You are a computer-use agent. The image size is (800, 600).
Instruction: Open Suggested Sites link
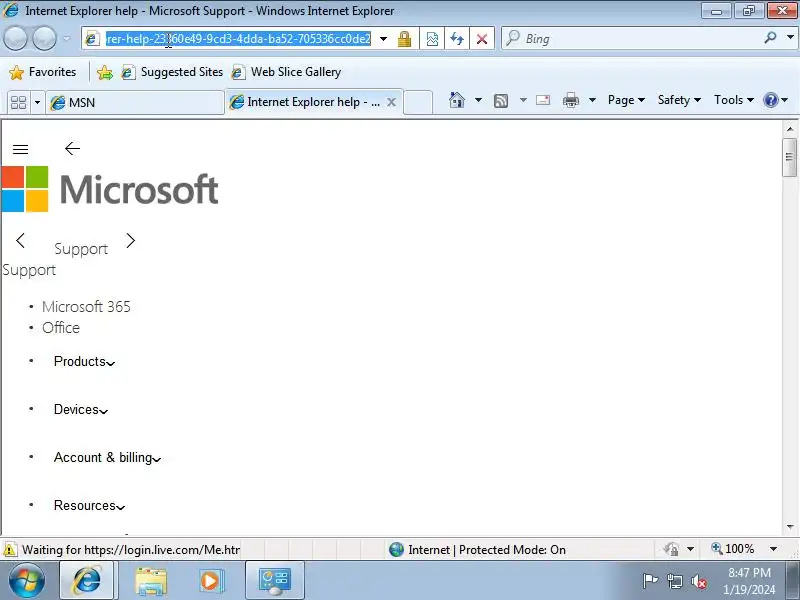[172, 72]
